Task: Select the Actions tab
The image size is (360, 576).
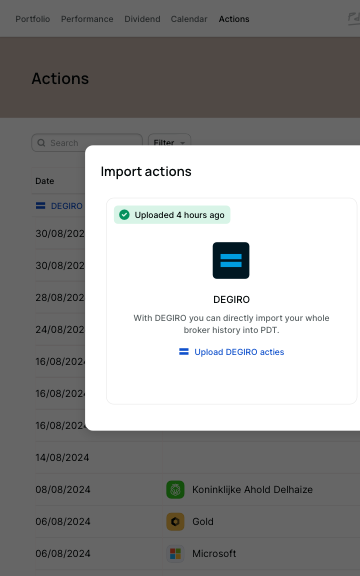Action: point(234,19)
